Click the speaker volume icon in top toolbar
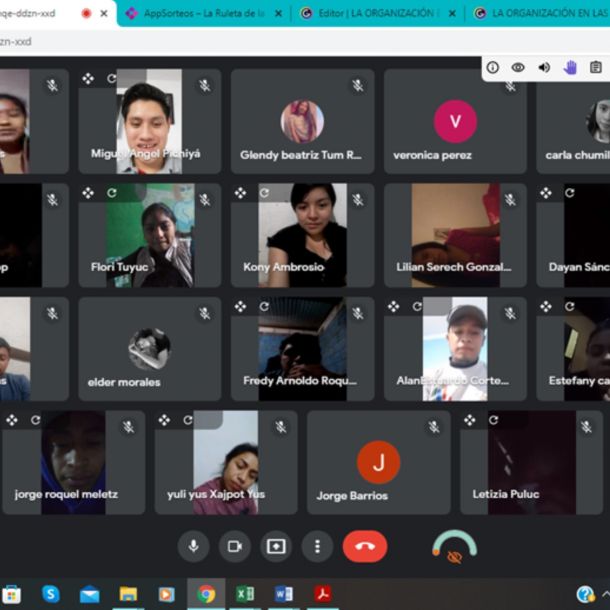This screenshot has width=610, height=610. click(x=544, y=67)
